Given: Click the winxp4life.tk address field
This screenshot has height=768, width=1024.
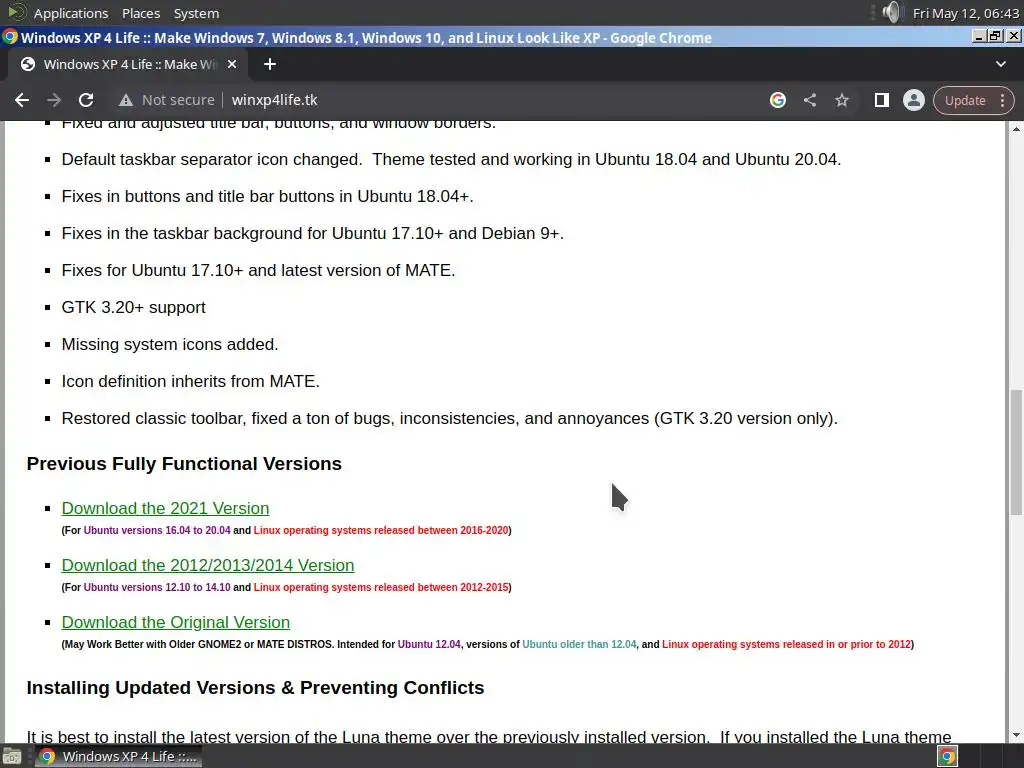Looking at the screenshot, I should pos(274,100).
